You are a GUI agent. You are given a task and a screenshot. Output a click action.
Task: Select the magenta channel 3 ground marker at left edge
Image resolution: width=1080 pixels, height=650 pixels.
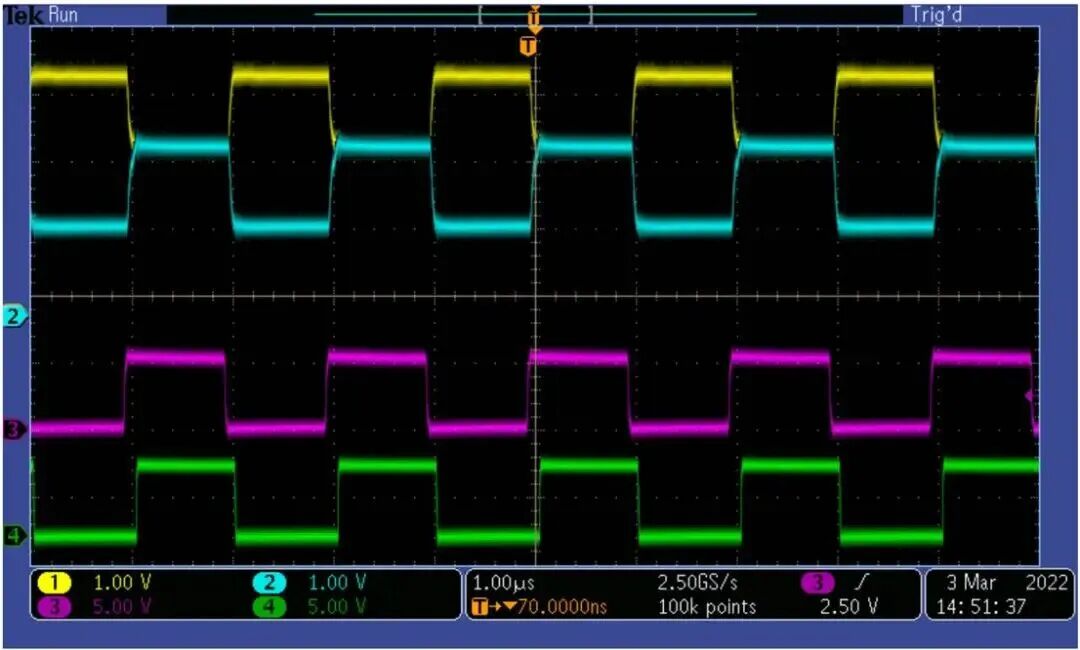tap(15, 430)
